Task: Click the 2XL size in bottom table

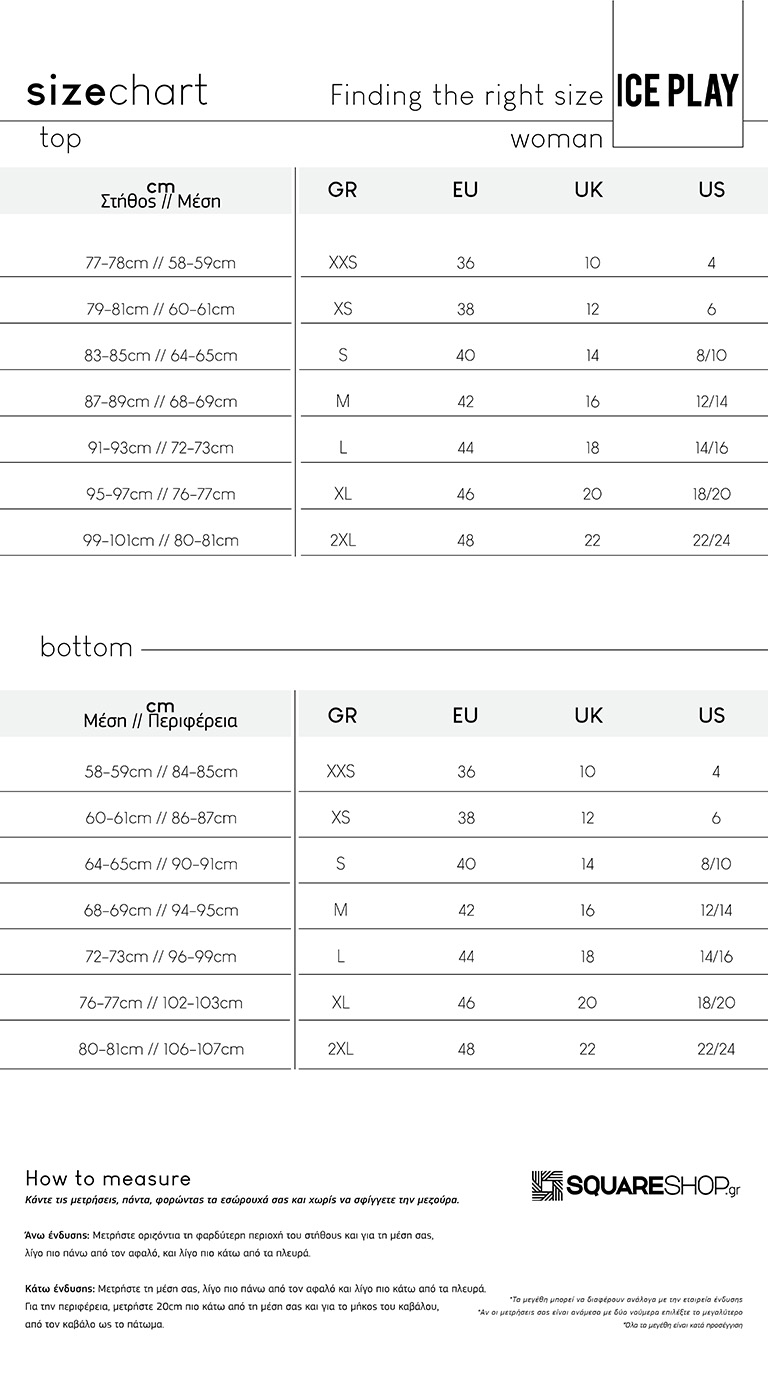Action: pyautogui.click(x=341, y=1049)
